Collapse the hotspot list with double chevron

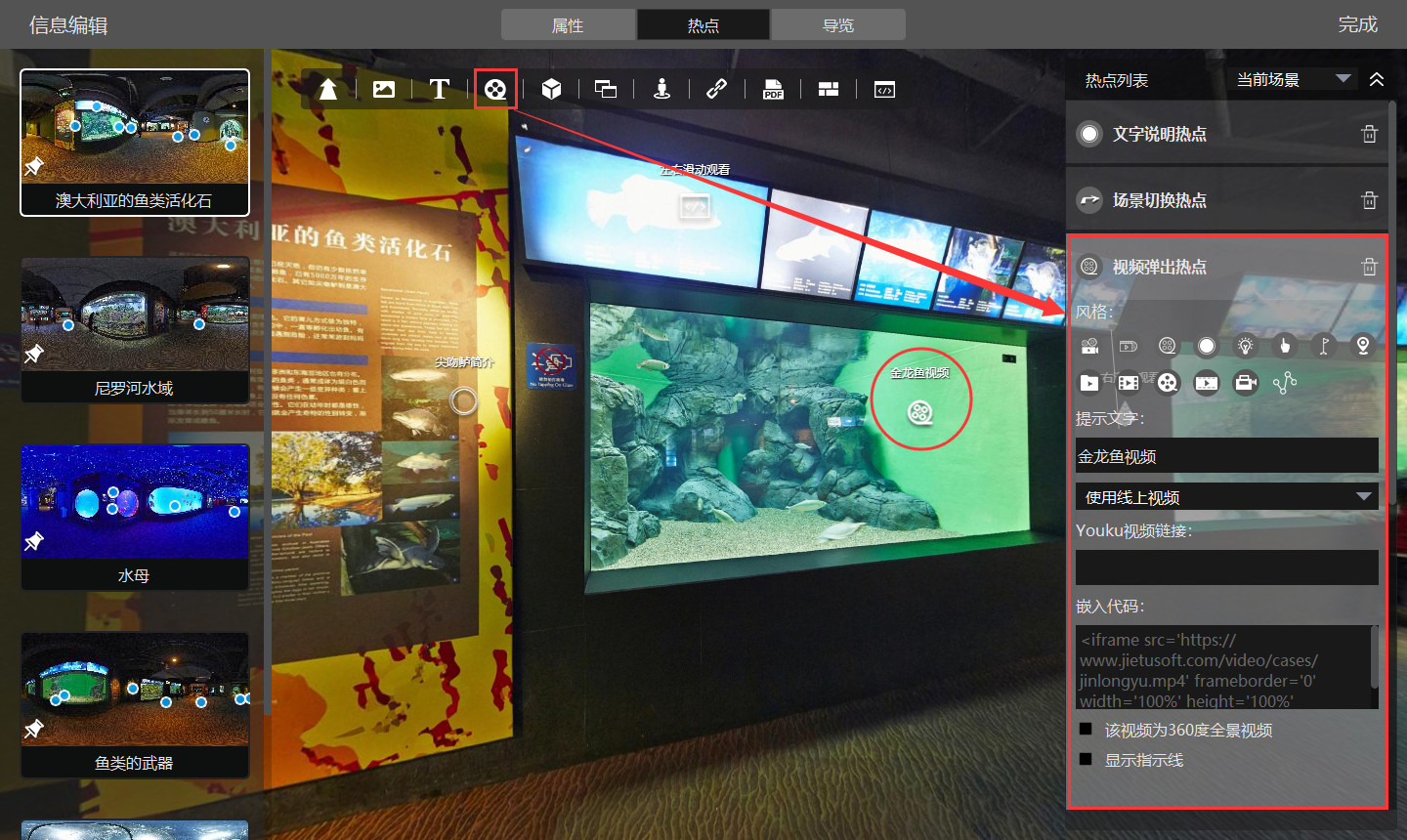point(1377,79)
